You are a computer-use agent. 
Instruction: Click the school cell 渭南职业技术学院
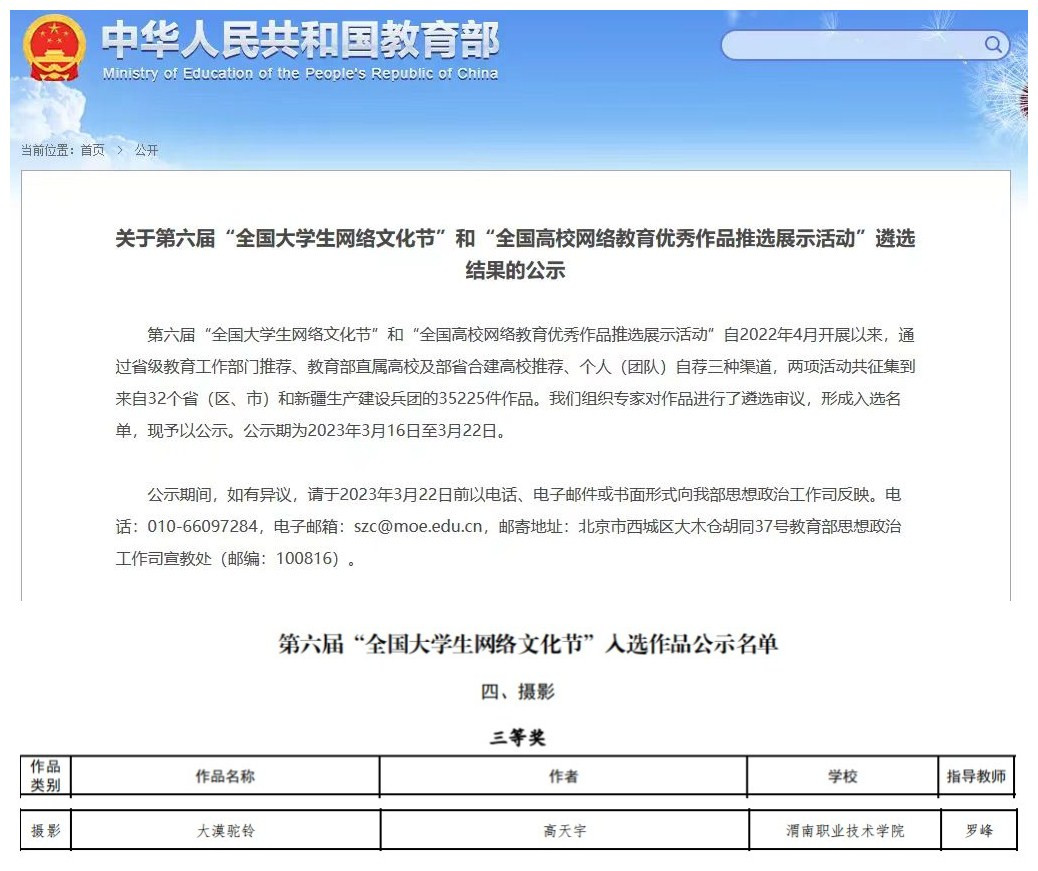845,830
